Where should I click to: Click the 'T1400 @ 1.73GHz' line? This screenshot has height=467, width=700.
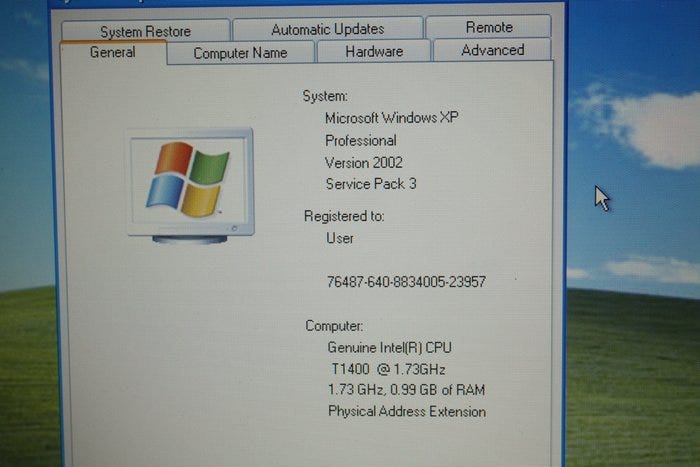[388, 369]
